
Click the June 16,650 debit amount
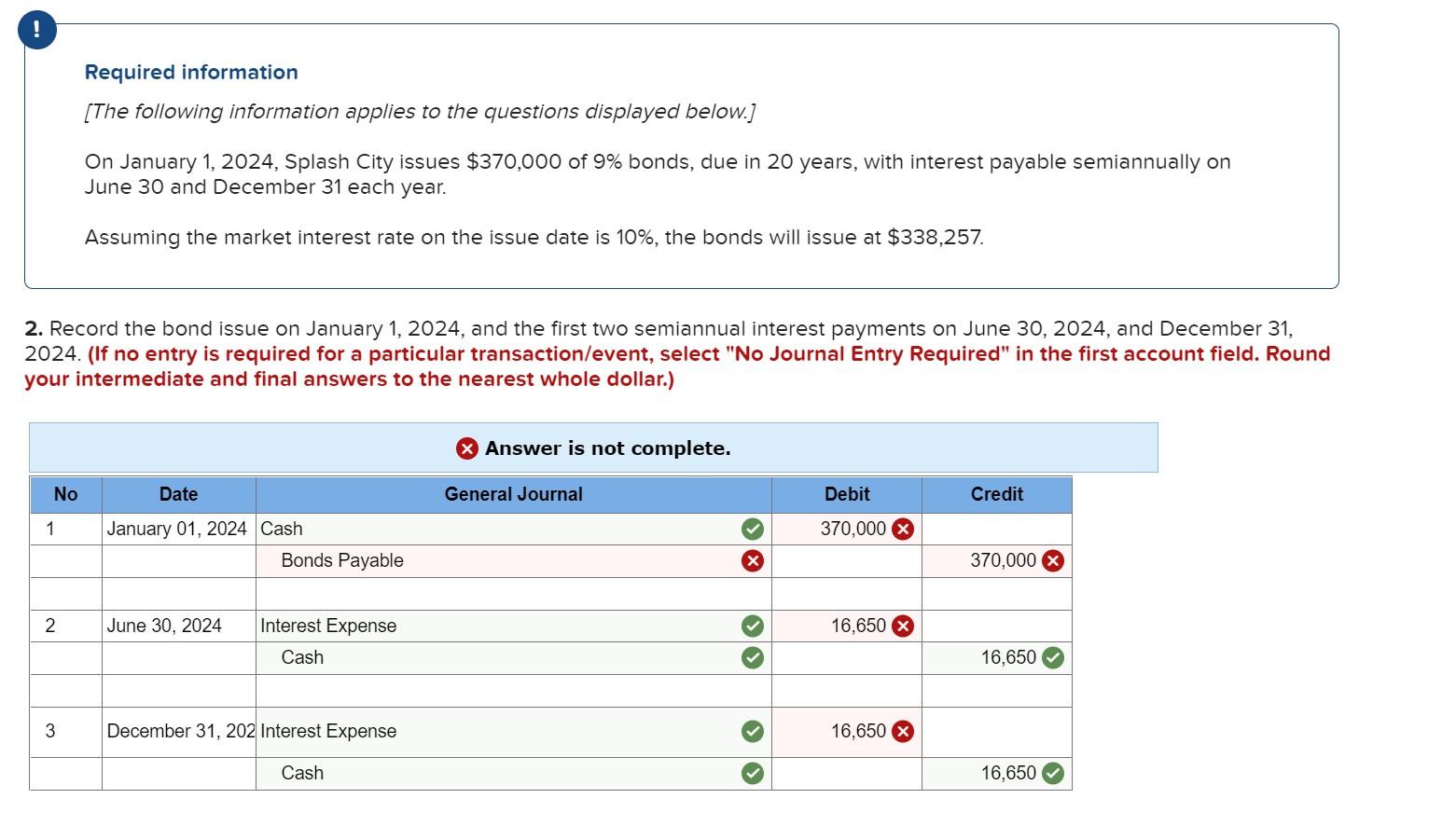[x=858, y=626]
